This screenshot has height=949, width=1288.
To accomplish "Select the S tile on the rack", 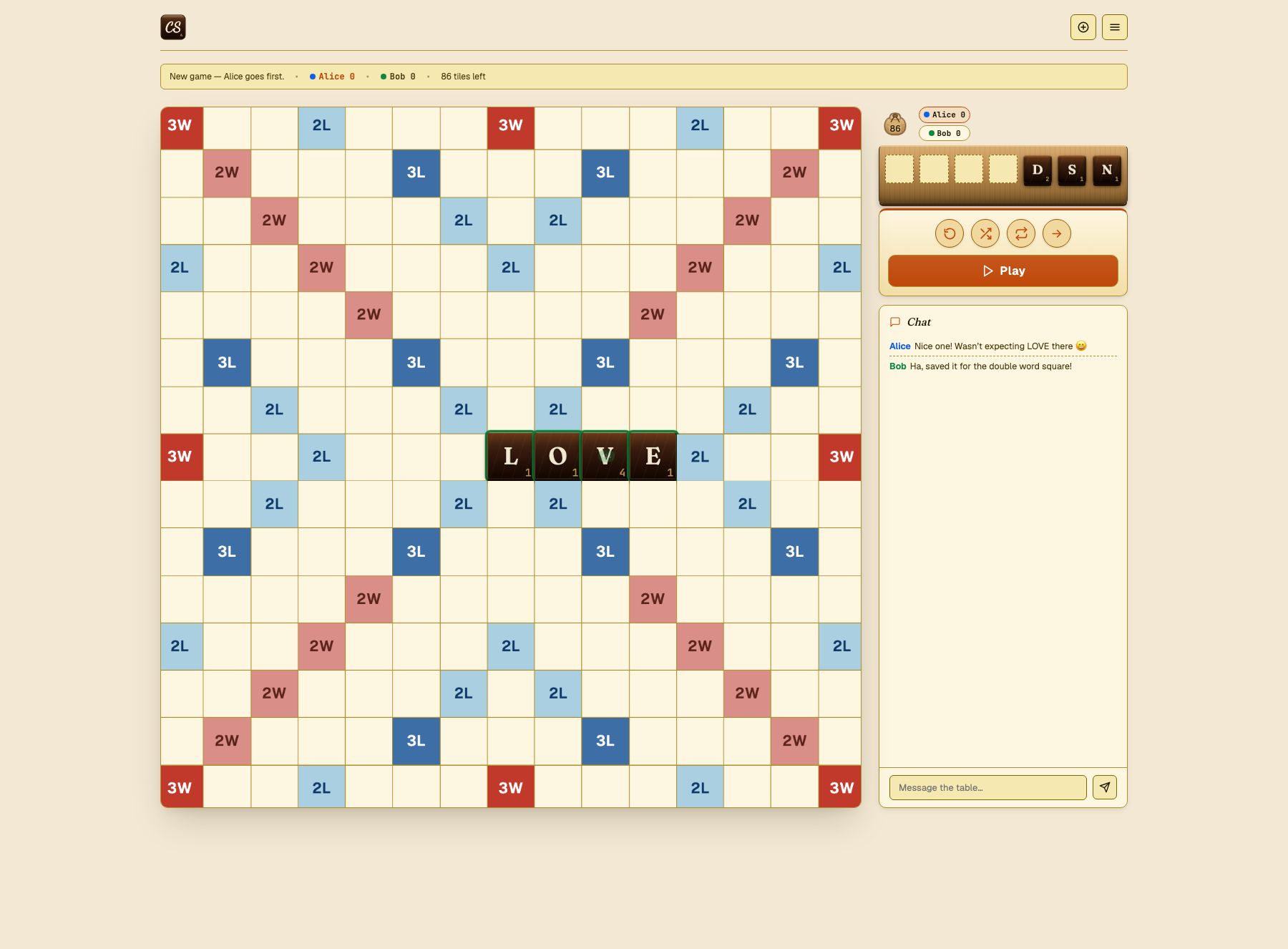I will (1072, 170).
